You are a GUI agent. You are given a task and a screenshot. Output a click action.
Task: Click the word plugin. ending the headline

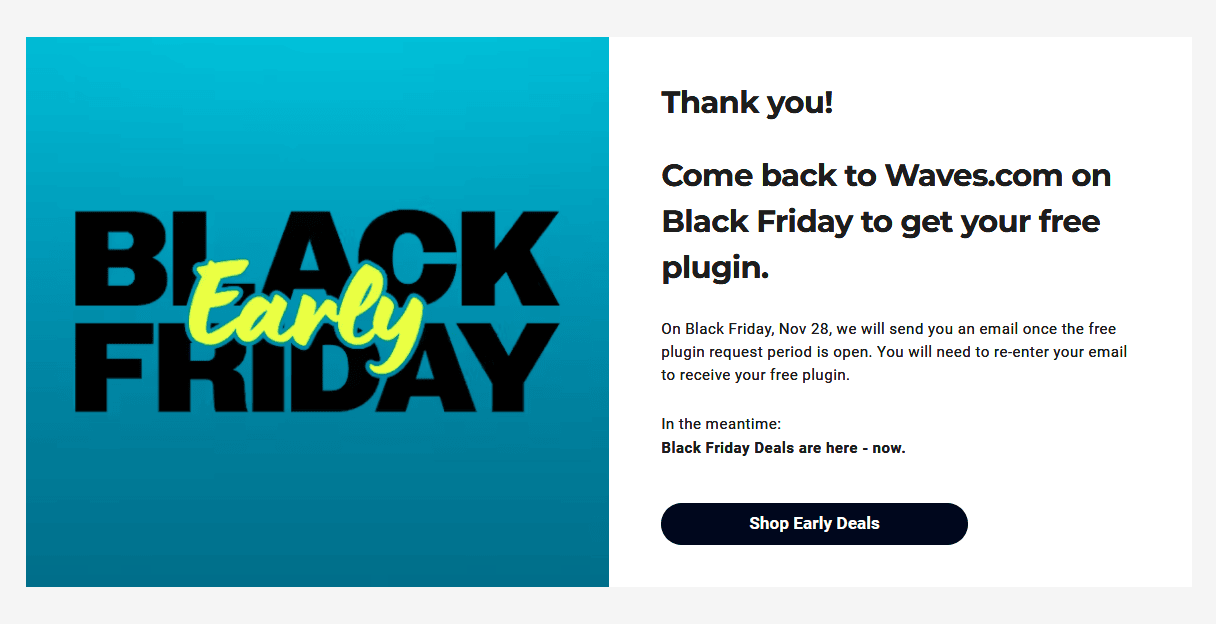click(x=715, y=268)
